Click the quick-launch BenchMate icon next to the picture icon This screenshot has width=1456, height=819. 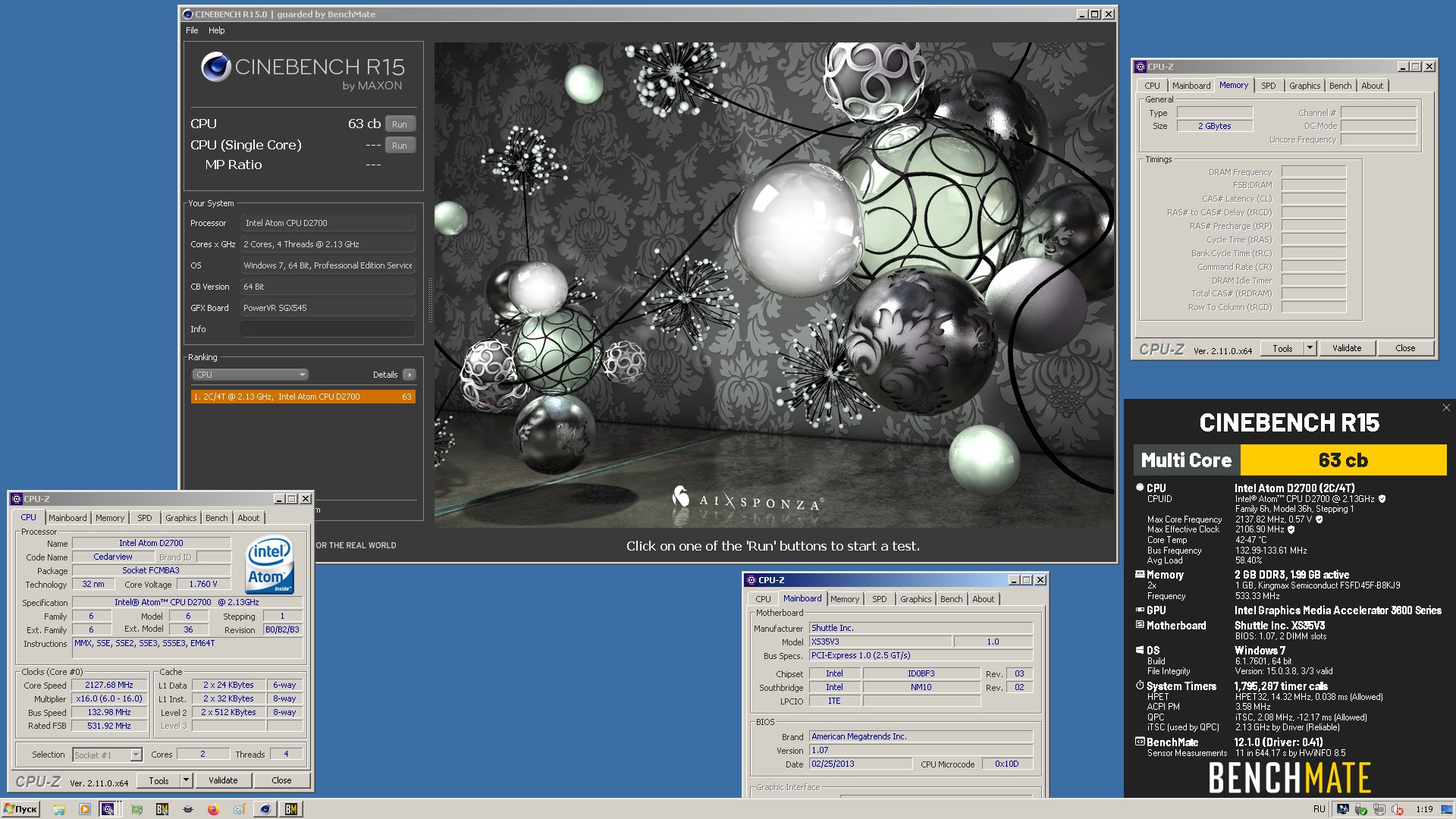[162, 809]
